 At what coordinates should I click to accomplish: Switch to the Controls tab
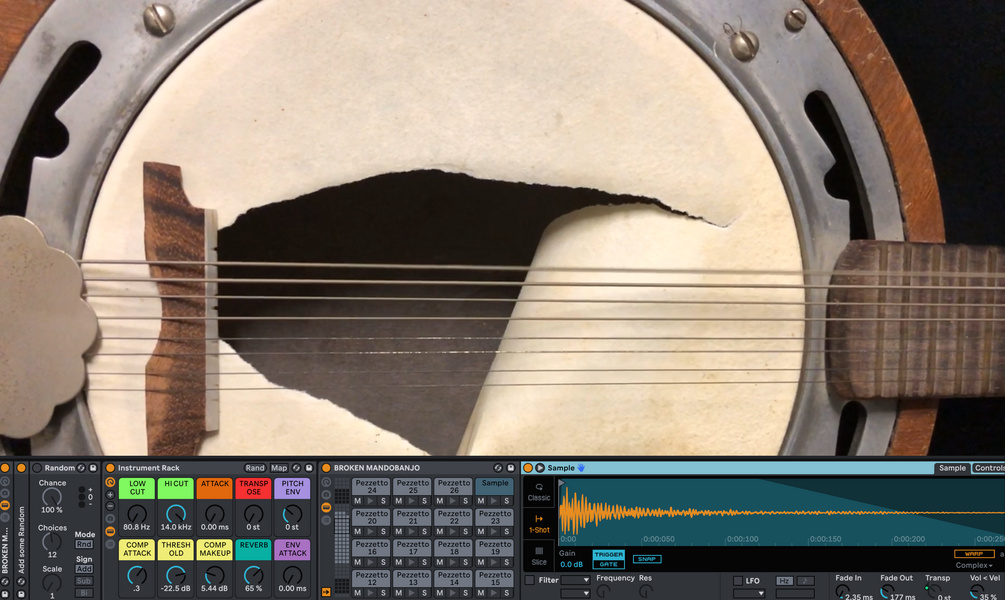989,468
